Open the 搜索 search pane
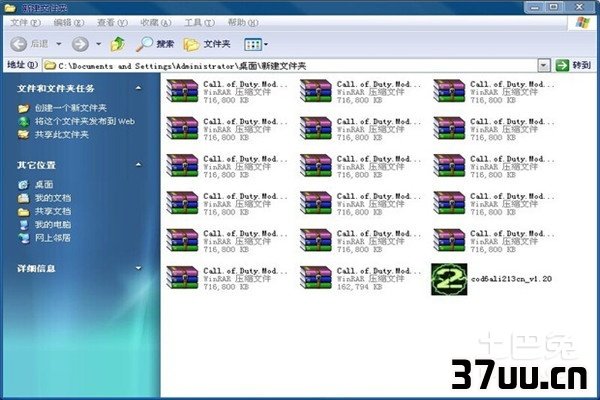This screenshot has height=400, width=600. point(155,44)
